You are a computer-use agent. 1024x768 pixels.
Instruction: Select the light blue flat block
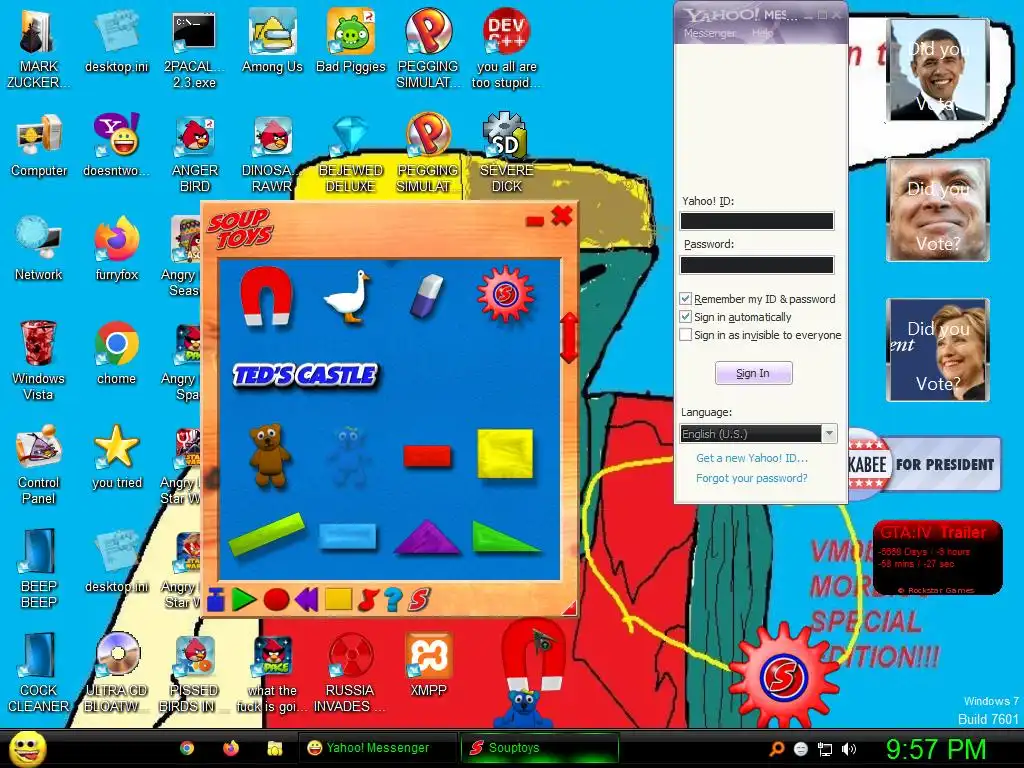click(347, 537)
